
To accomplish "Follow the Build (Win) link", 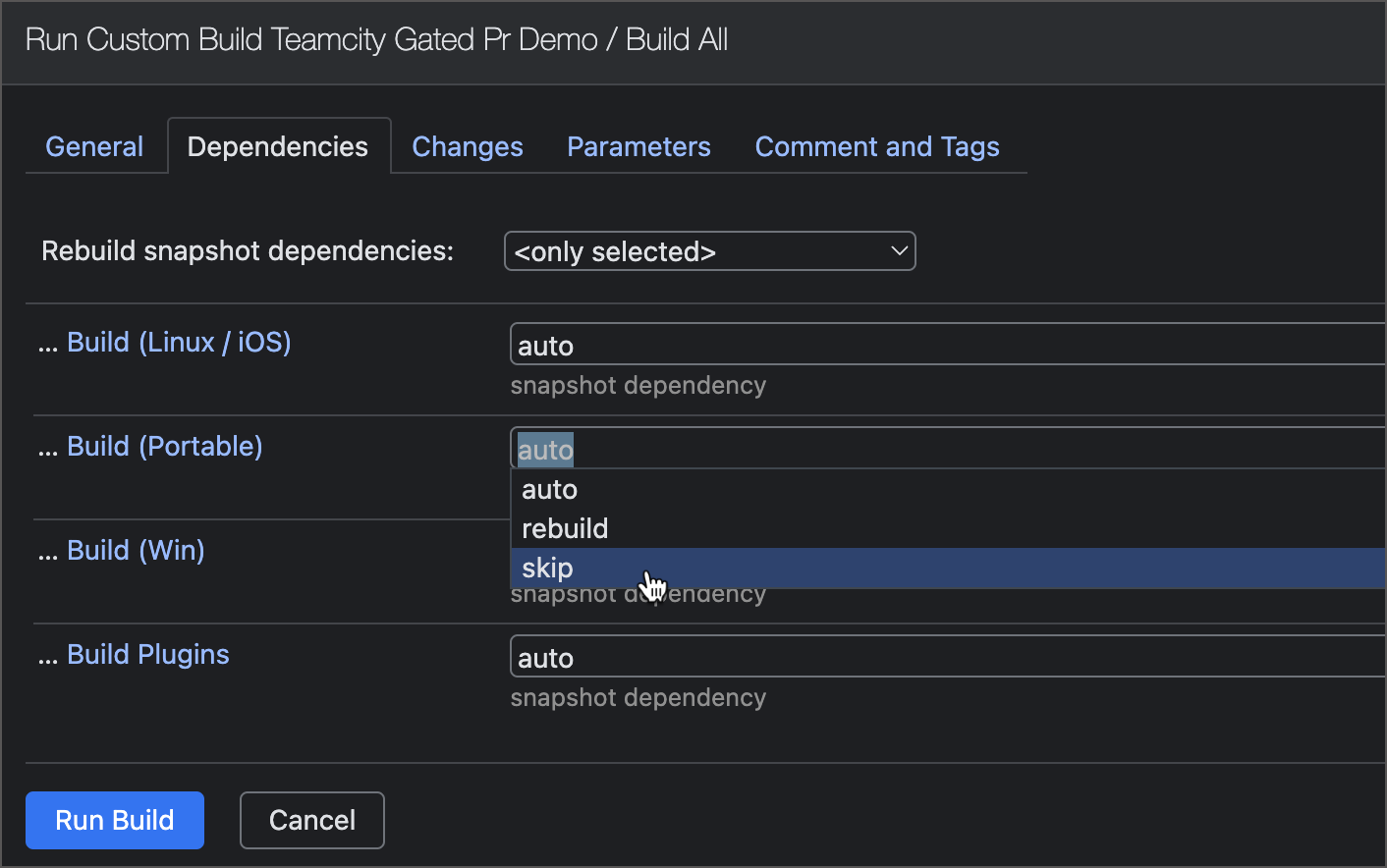I will pyautogui.click(x=136, y=550).
